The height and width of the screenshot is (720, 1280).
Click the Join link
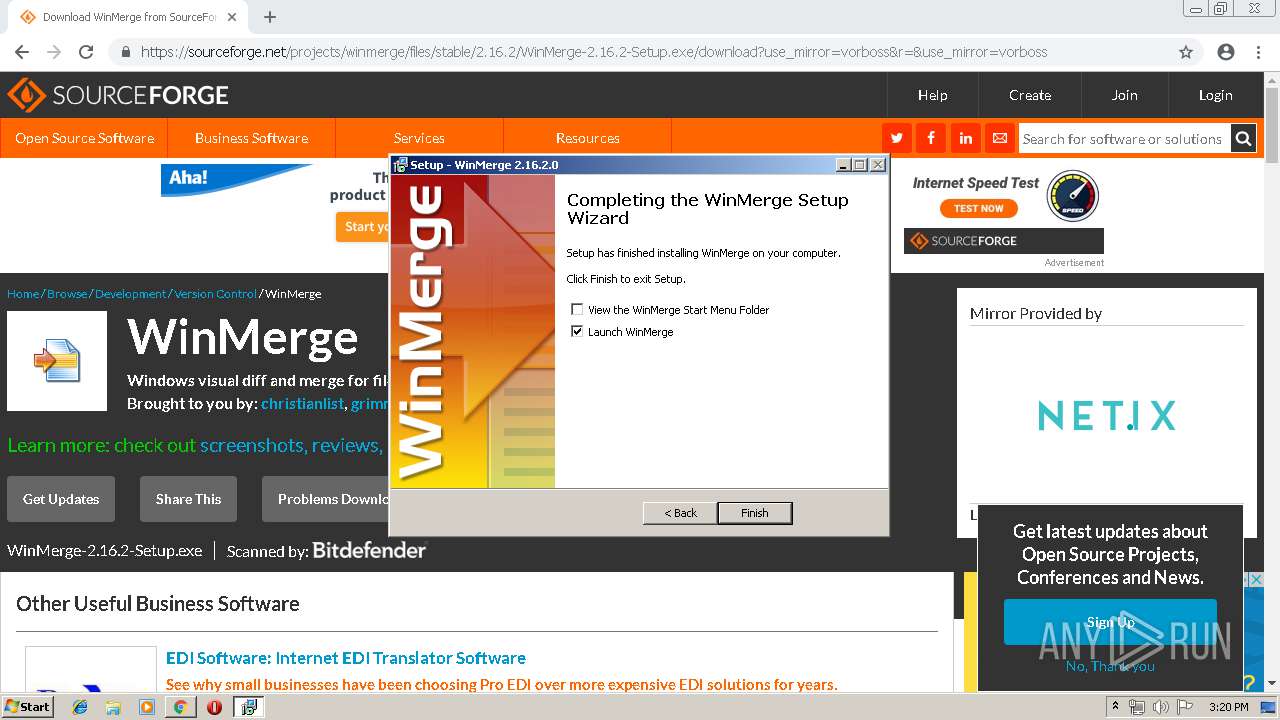1125,95
